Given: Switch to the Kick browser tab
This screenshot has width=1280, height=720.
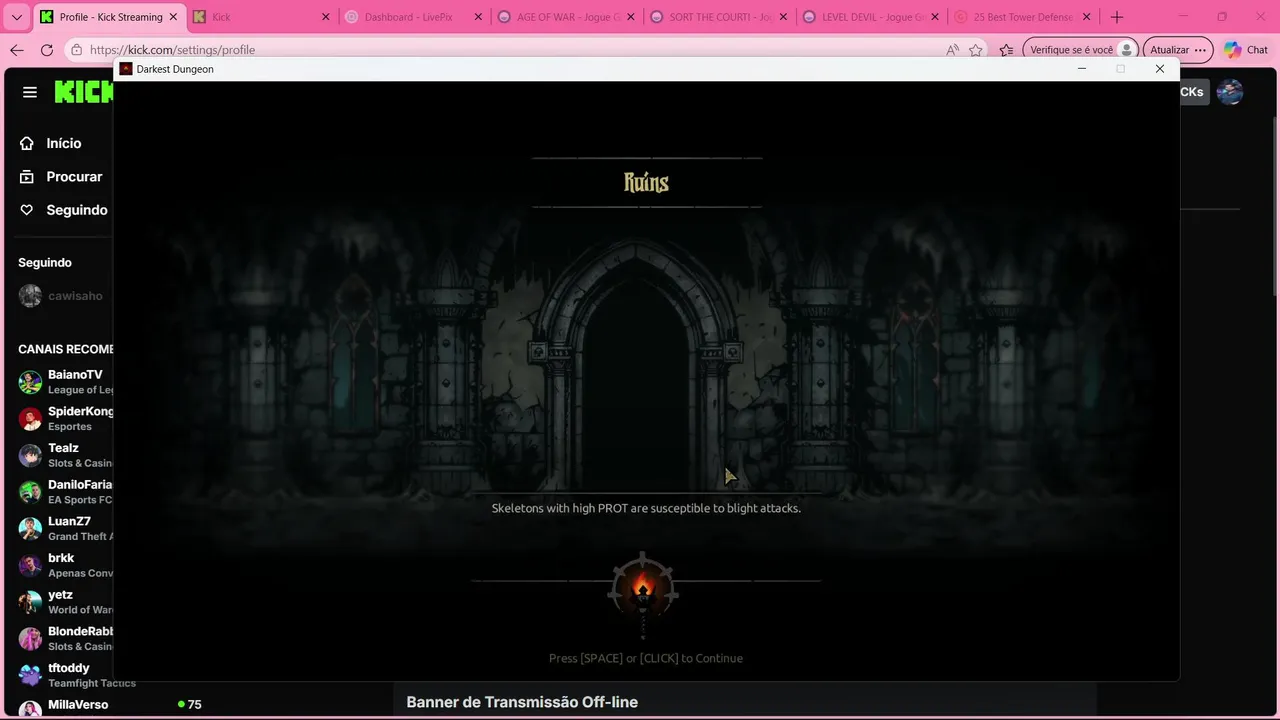Looking at the screenshot, I should (260, 17).
